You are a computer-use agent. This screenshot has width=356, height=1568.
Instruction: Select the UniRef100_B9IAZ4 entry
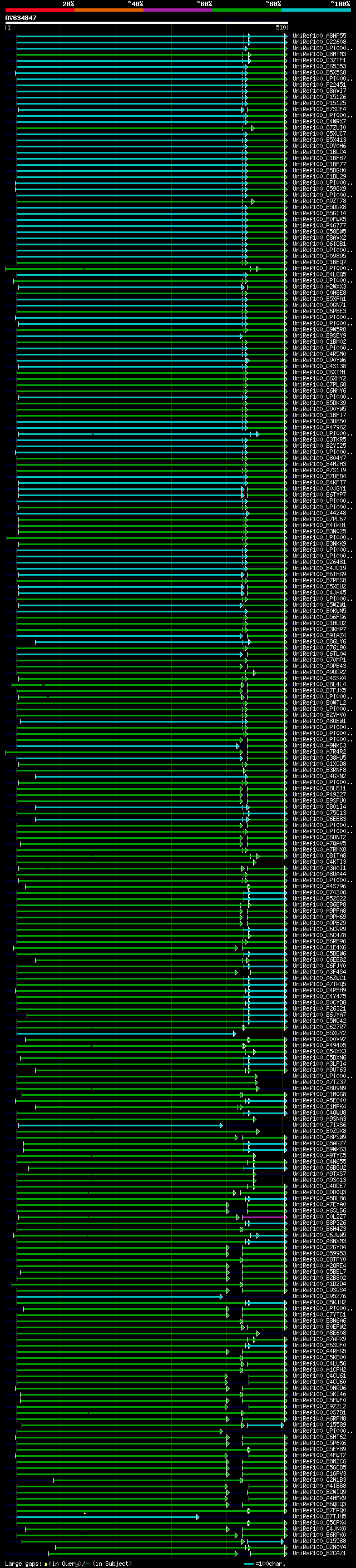click(319, 635)
